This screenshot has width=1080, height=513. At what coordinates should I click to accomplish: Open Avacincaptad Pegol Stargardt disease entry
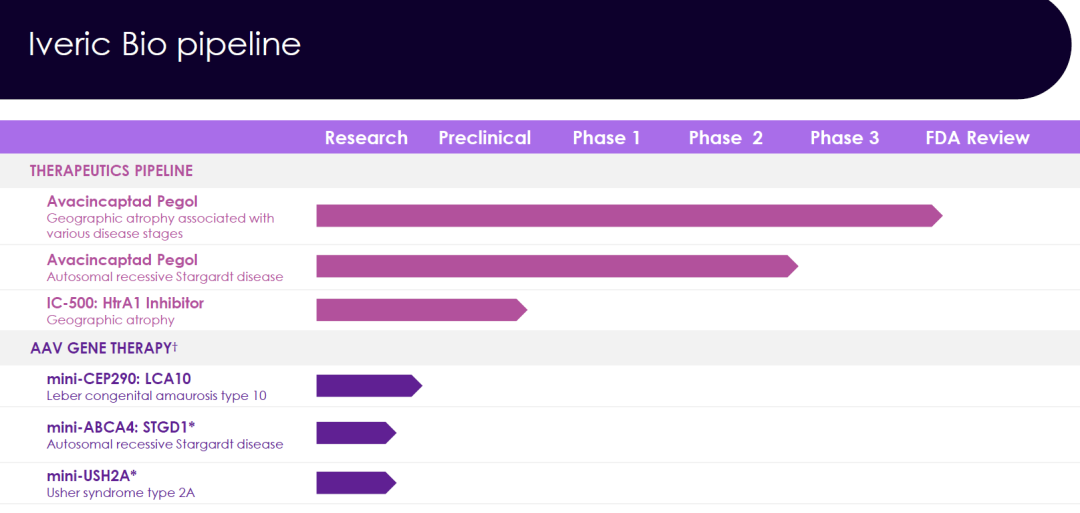(122, 260)
